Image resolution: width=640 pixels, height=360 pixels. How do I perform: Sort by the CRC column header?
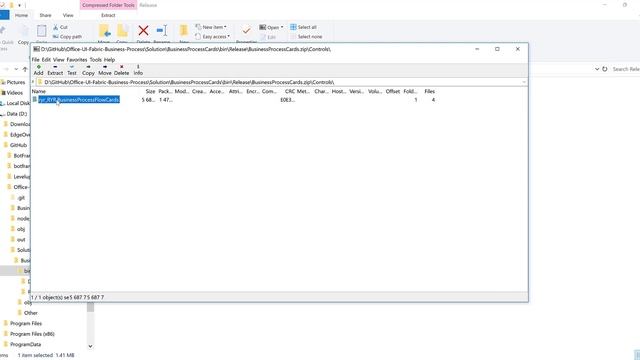pos(289,91)
